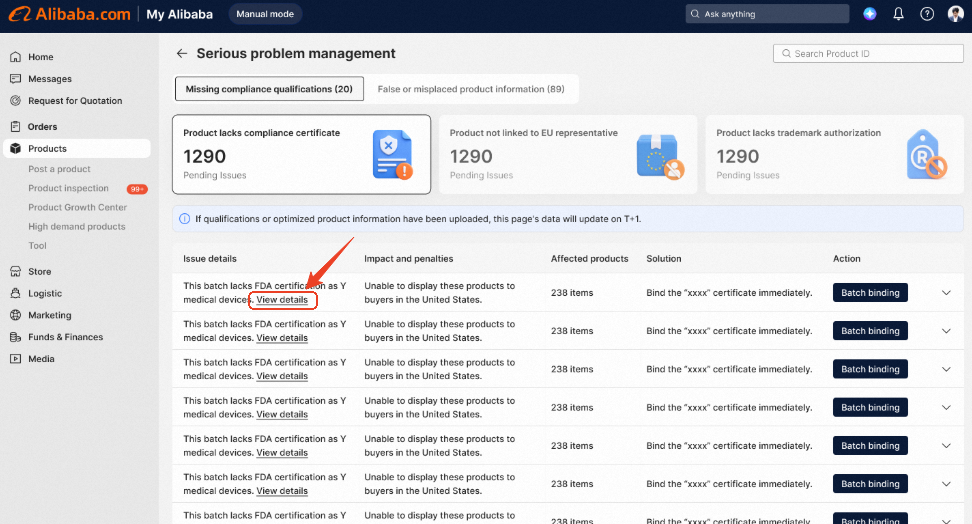The image size is (972, 524).
Task: Open View details link in fifth row
Action: tap(282, 453)
